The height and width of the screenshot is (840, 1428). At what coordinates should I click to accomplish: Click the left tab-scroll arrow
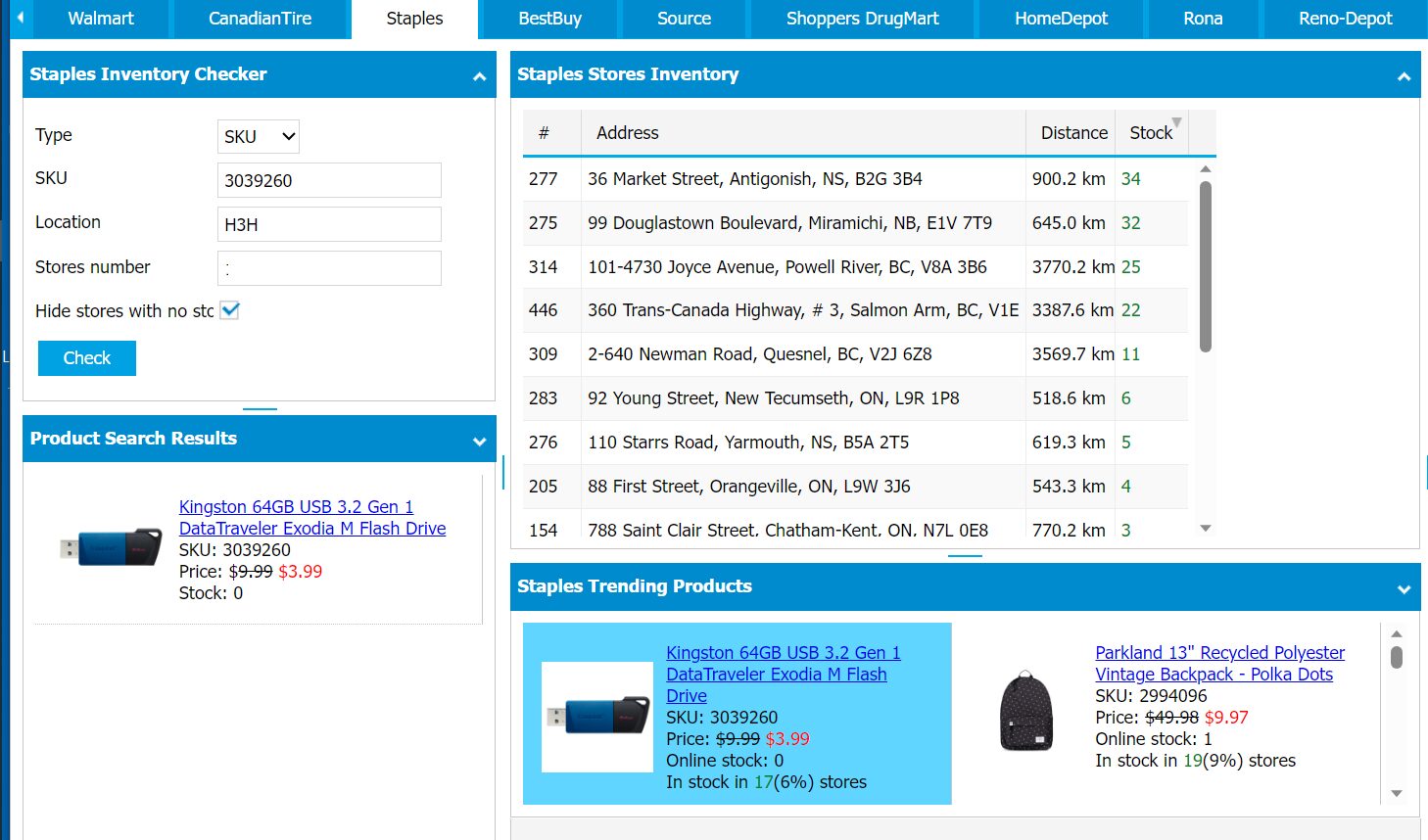coord(20,19)
